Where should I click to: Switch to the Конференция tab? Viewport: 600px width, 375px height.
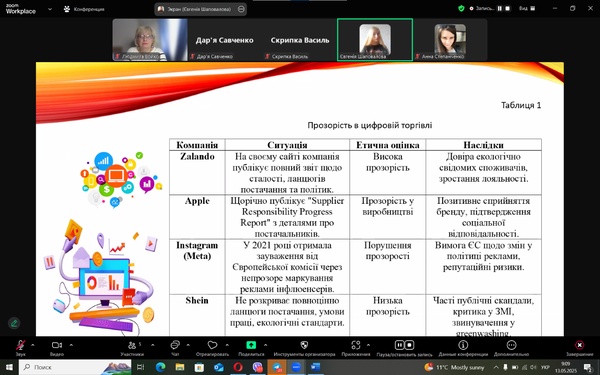pyautogui.click(x=84, y=9)
